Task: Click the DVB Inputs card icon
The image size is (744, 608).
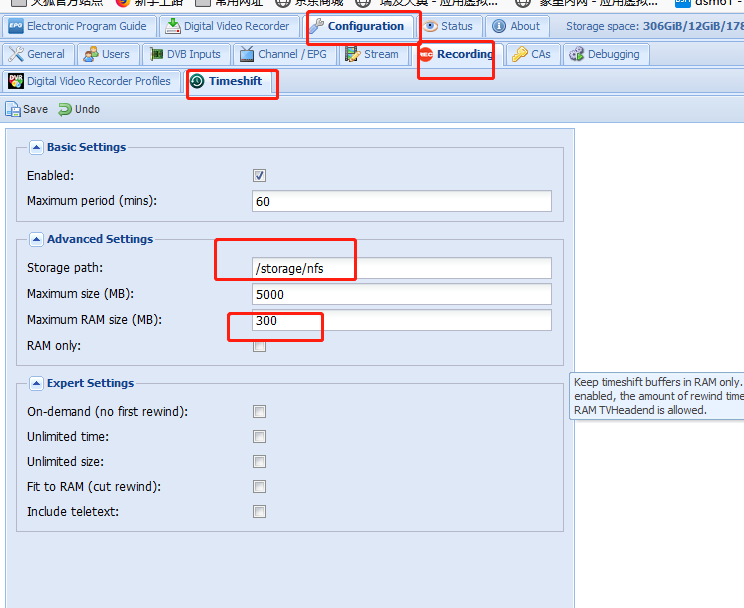Action: [x=157, y=54]
